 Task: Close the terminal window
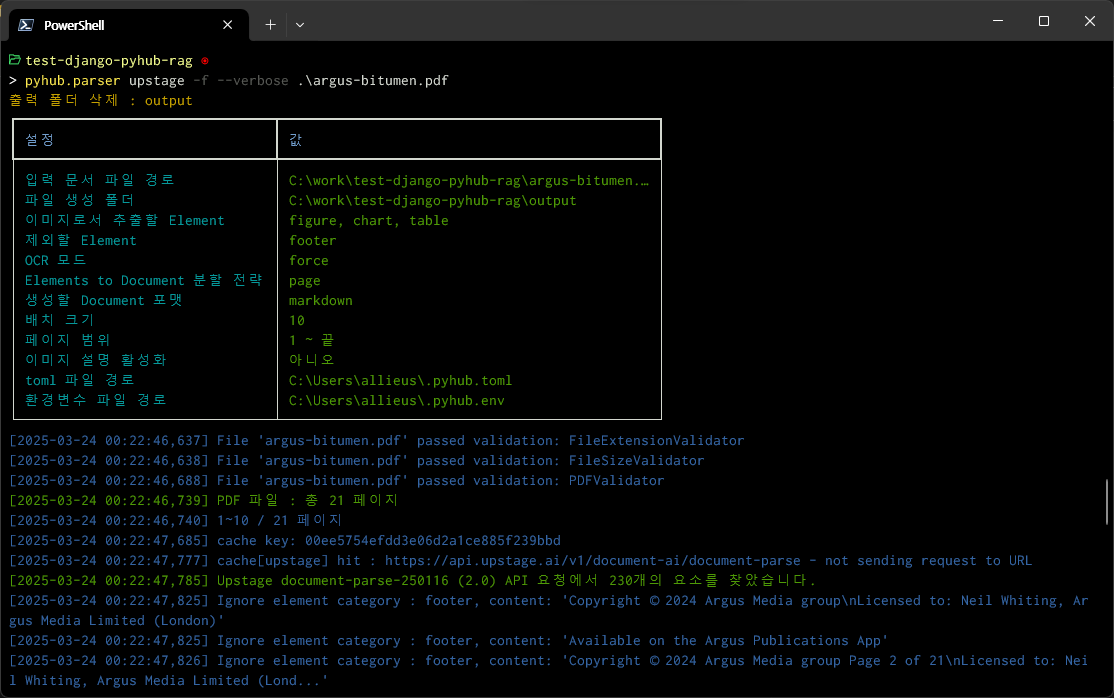(x=1089, y=21)
